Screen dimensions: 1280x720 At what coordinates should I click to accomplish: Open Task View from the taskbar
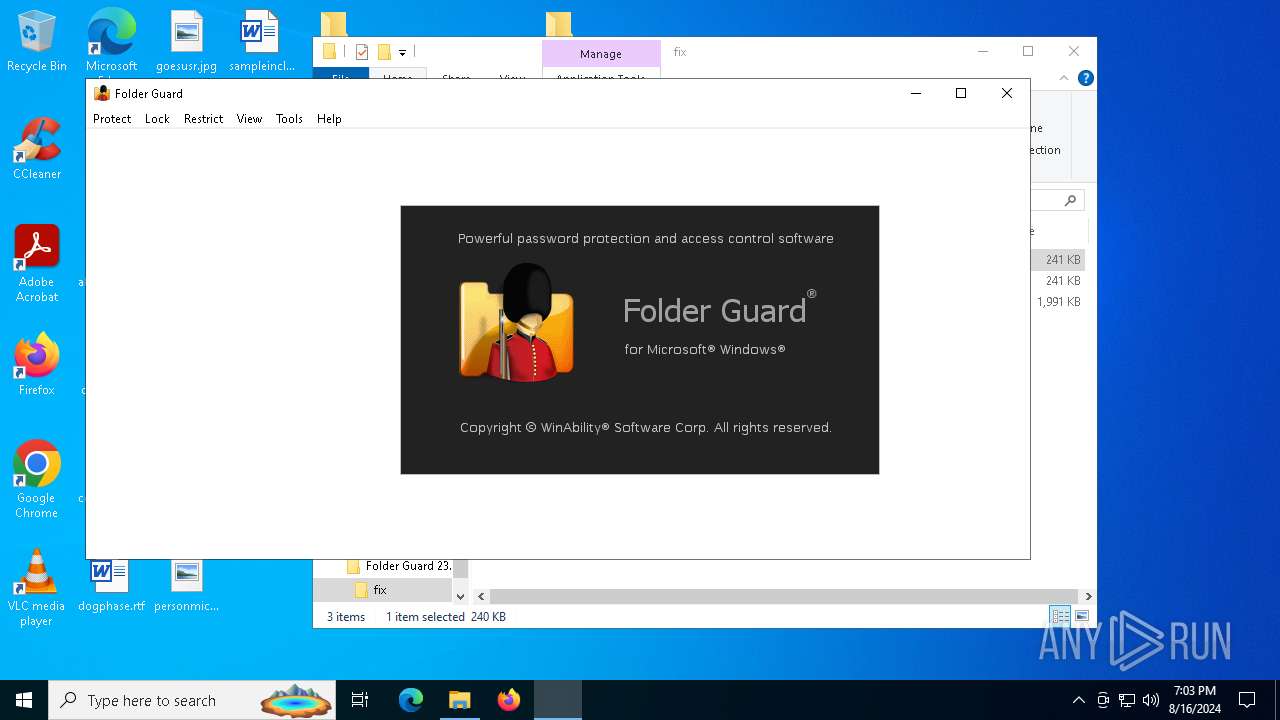pyautogui.click(x=360, y=700)
